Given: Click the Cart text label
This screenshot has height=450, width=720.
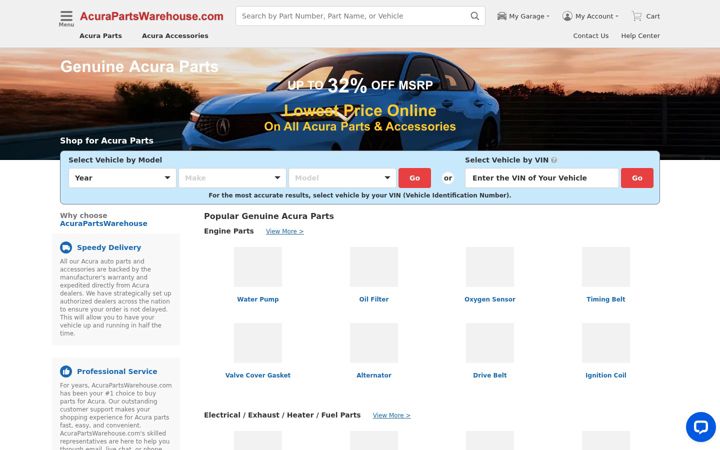Looking at the screenshot, I should (x=653, y=16).
